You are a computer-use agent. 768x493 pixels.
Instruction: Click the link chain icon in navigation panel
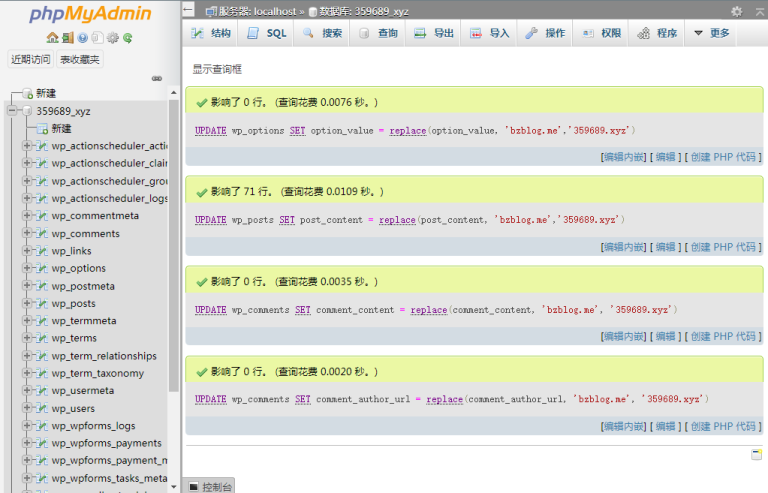click(x=156, y=78)
